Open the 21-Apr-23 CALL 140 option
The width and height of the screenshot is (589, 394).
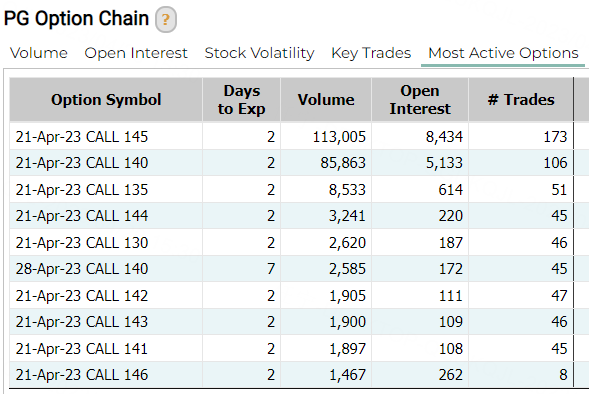click(82, 163)
